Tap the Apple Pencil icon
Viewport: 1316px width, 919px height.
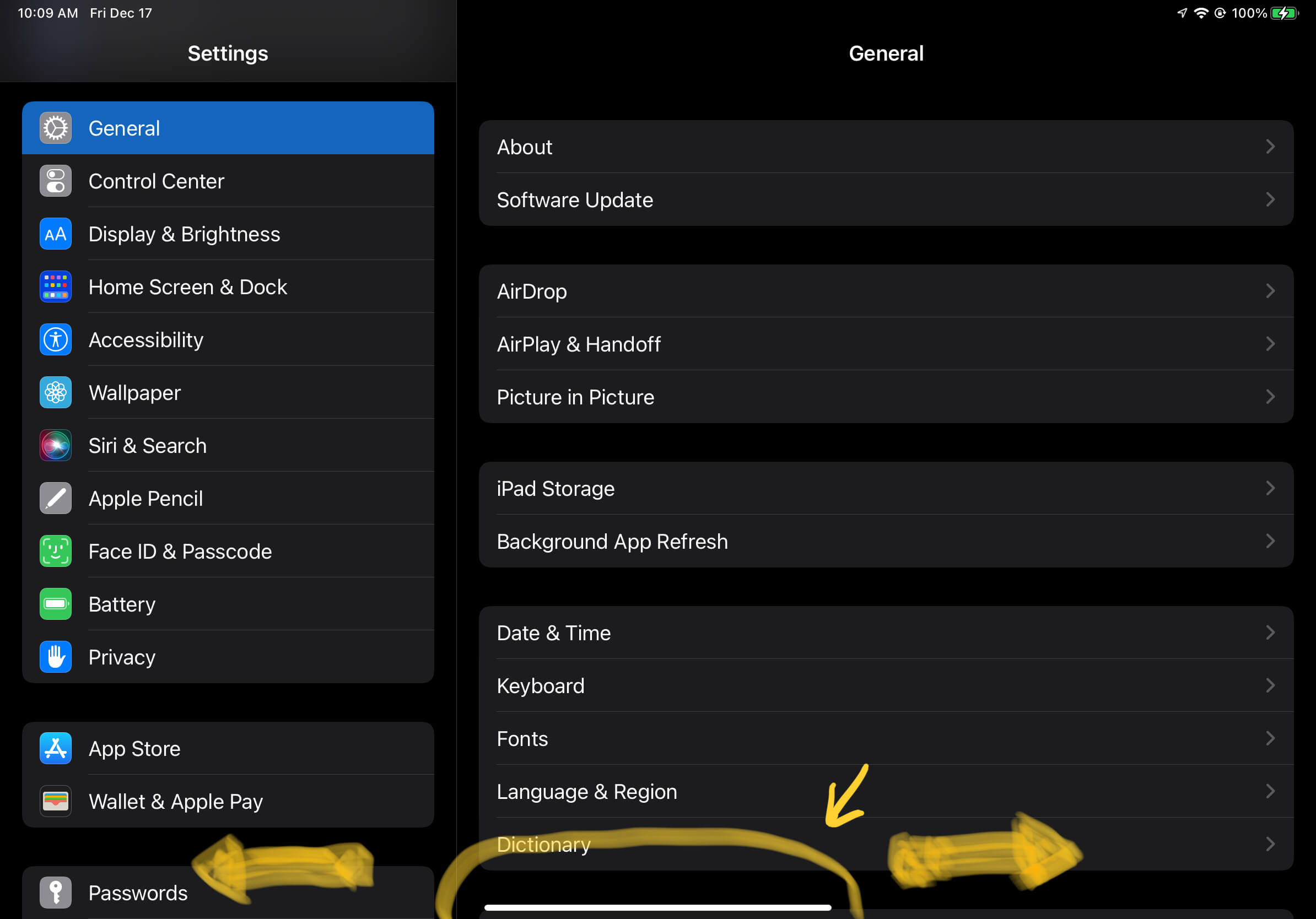54,498
